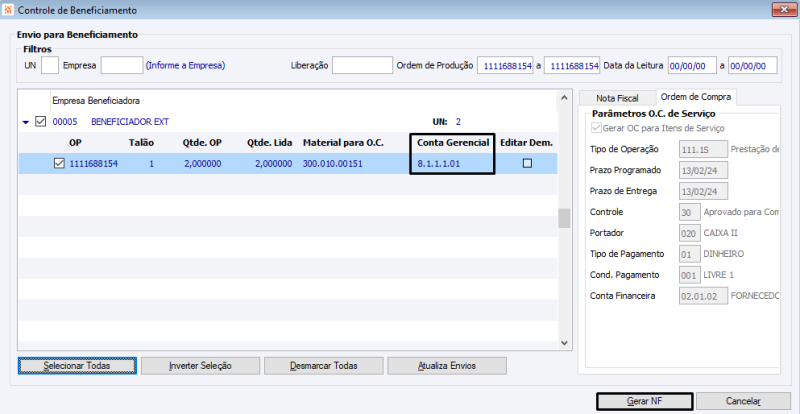Click the first Ordem de Produção field
Viewport: 800px width, 414px height.
(505, 66)
